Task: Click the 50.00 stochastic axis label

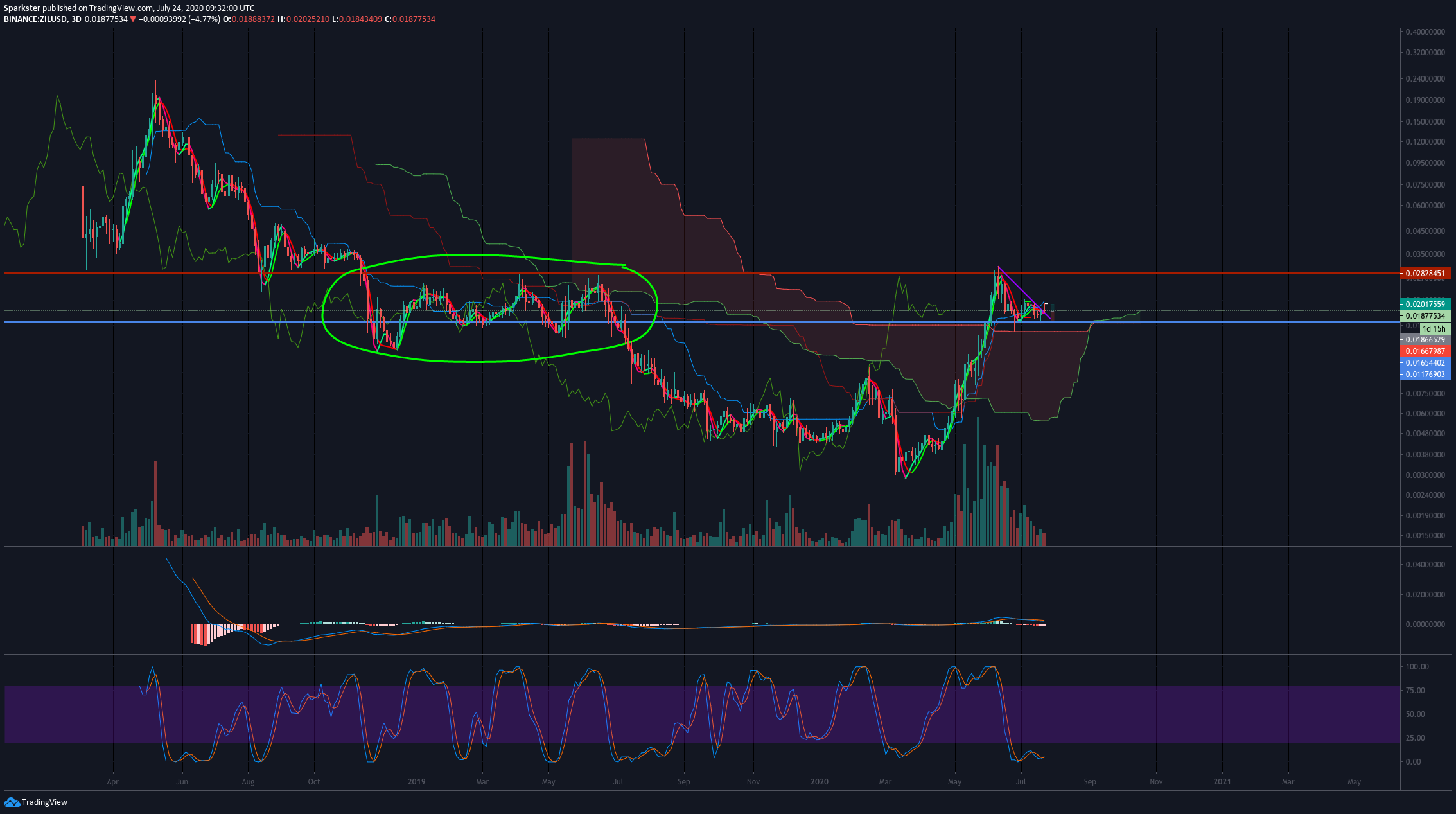Action: (x=1416, y=714)
